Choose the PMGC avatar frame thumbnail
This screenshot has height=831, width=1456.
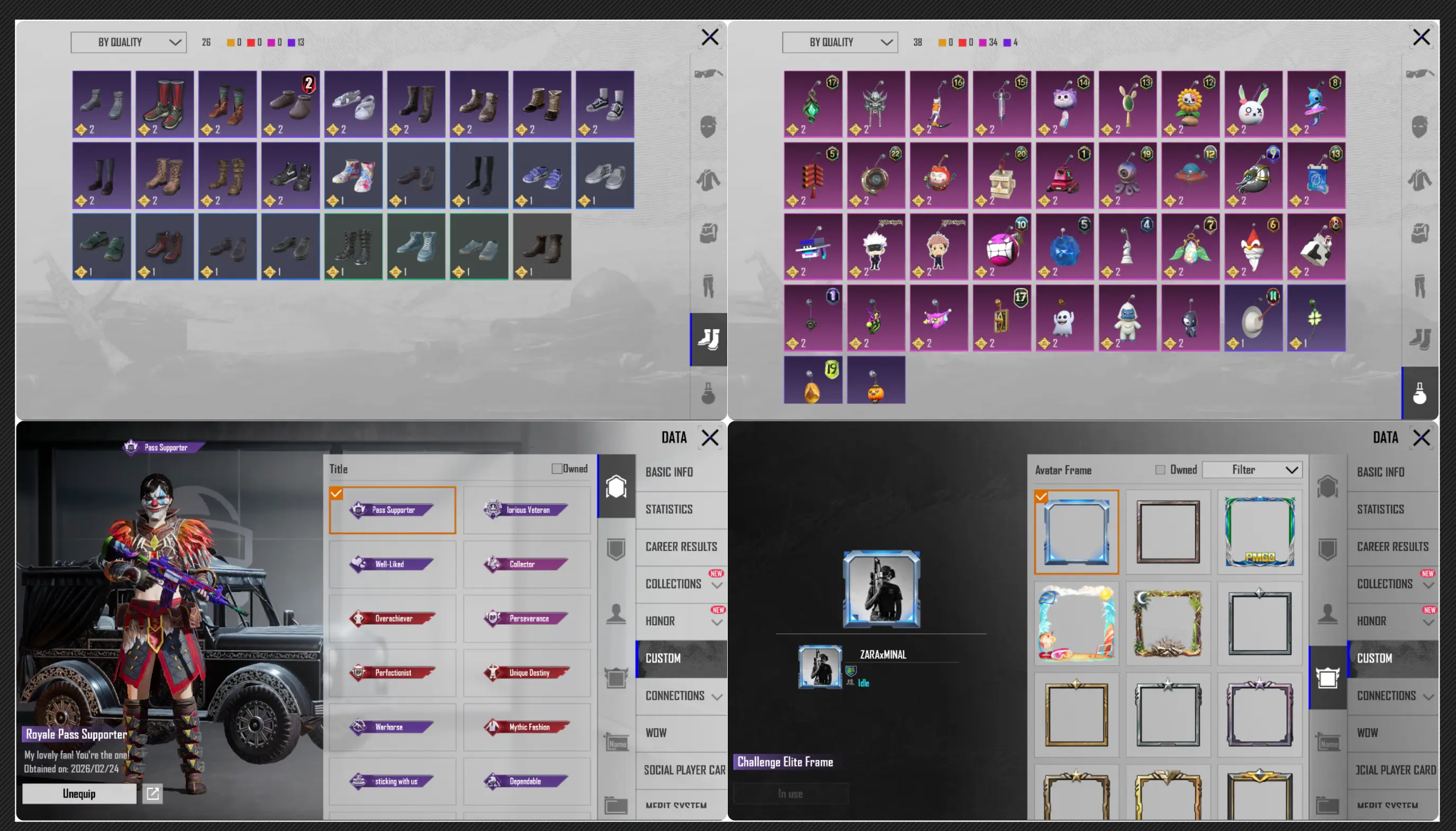click(x=1260, y=532)
